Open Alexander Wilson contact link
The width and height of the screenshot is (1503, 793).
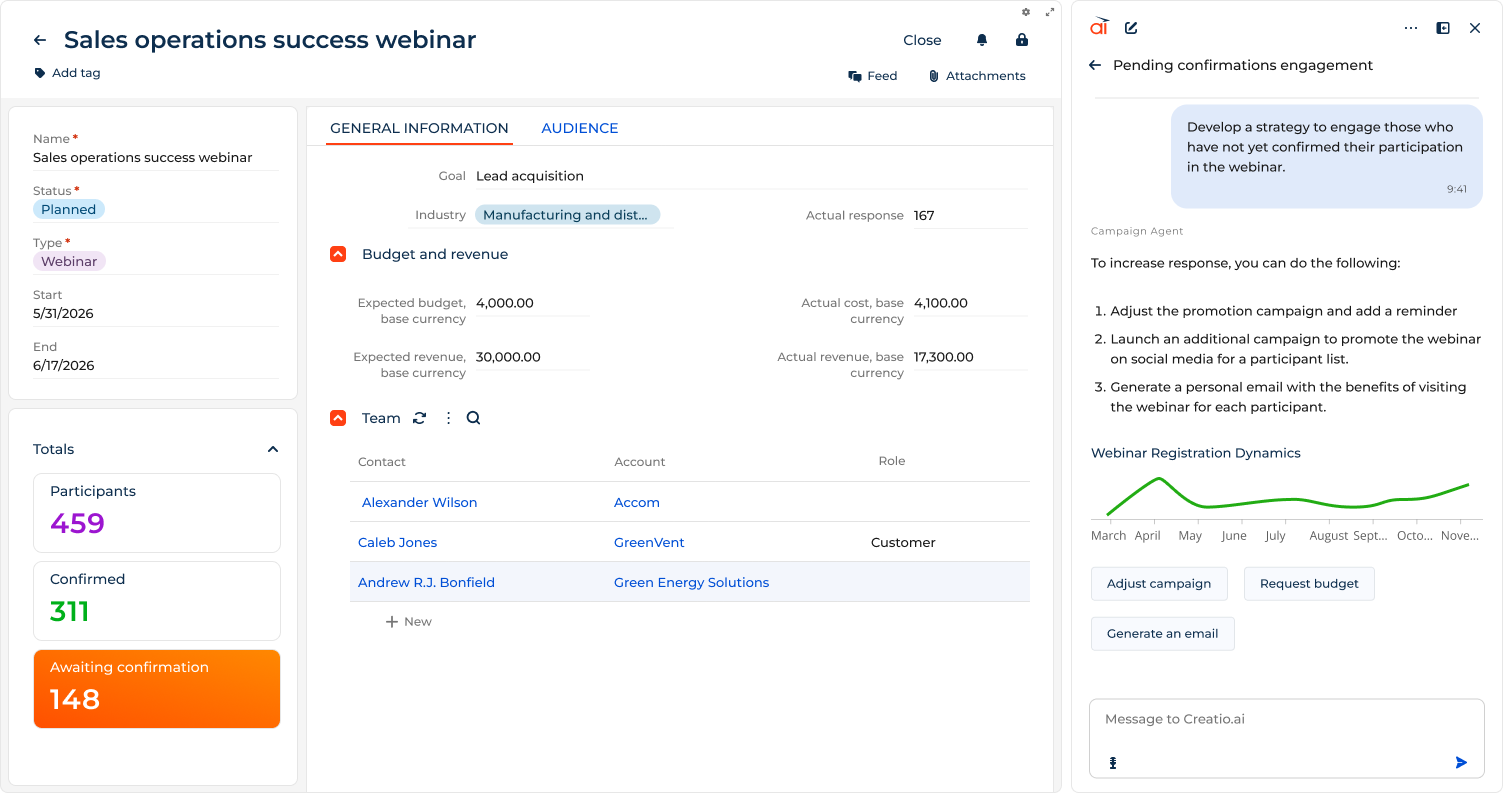point(419,503)
